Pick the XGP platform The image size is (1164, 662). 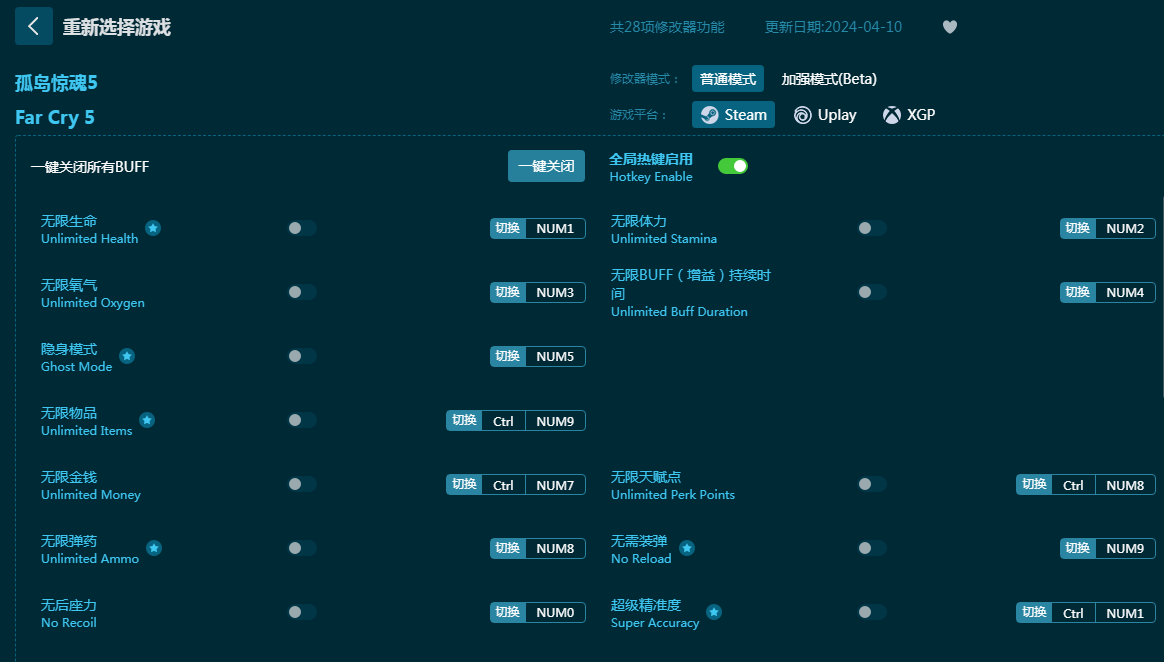[x=909, y=115]
